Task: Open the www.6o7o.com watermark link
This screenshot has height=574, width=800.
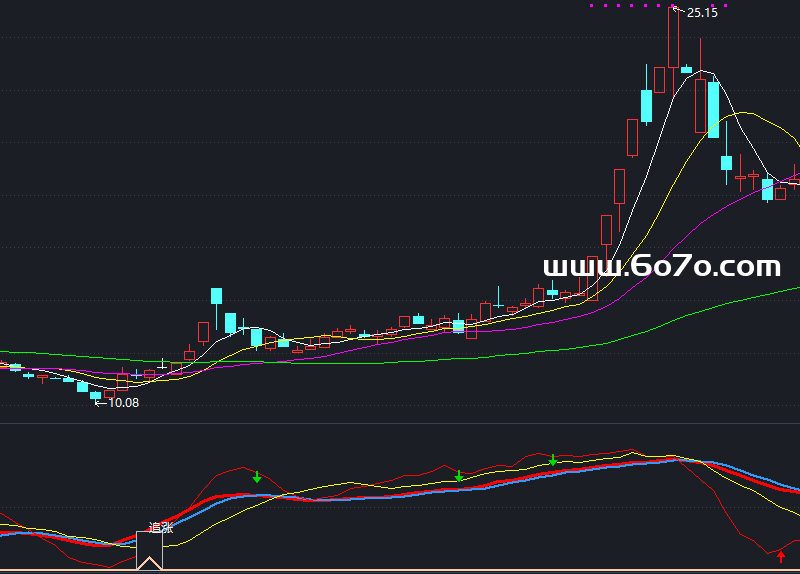Action: click(661, 267)
